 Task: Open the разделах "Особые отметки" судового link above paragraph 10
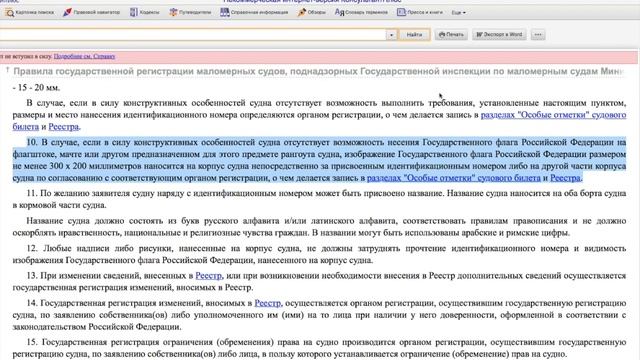point(553,115)
